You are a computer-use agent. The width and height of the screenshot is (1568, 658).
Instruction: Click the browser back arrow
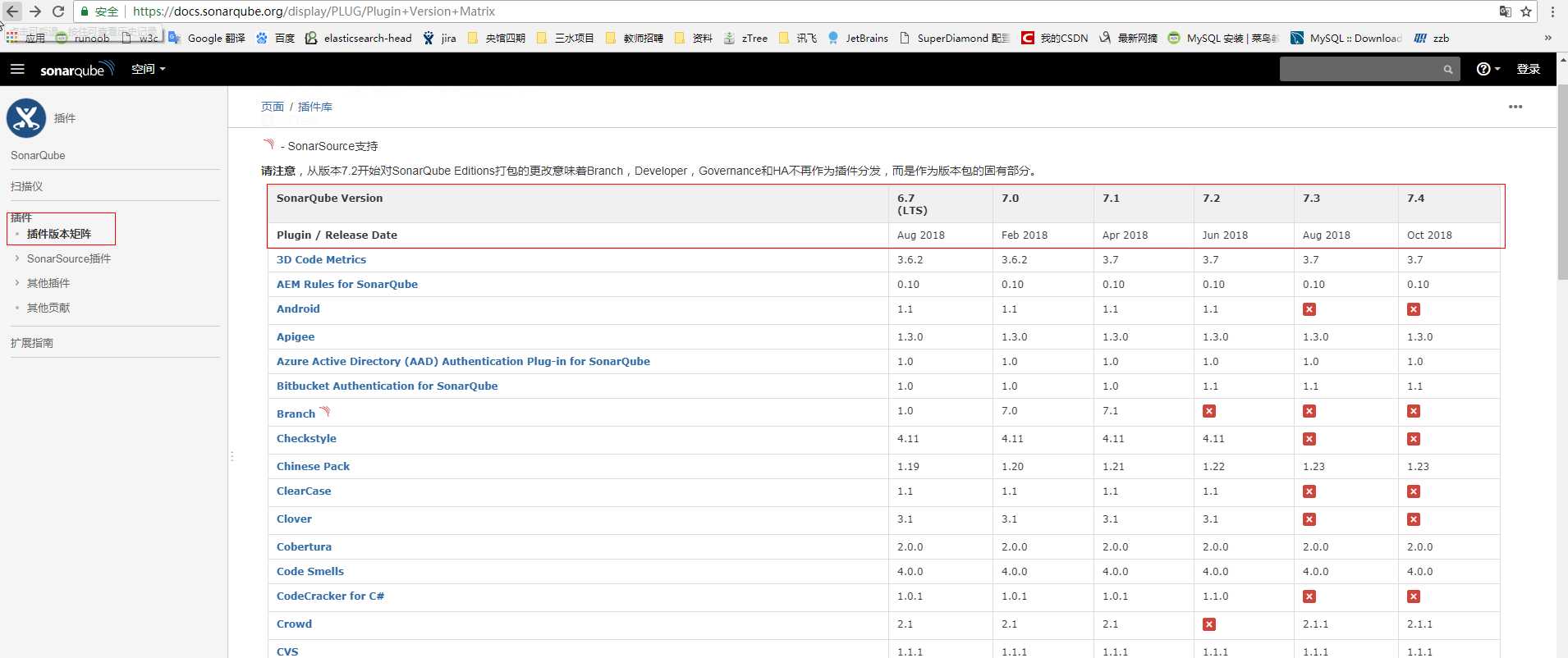tap(12, 11)
